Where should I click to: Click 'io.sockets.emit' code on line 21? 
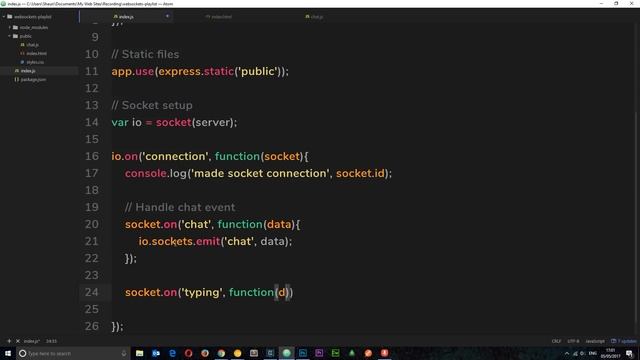(x=179, y=241)
